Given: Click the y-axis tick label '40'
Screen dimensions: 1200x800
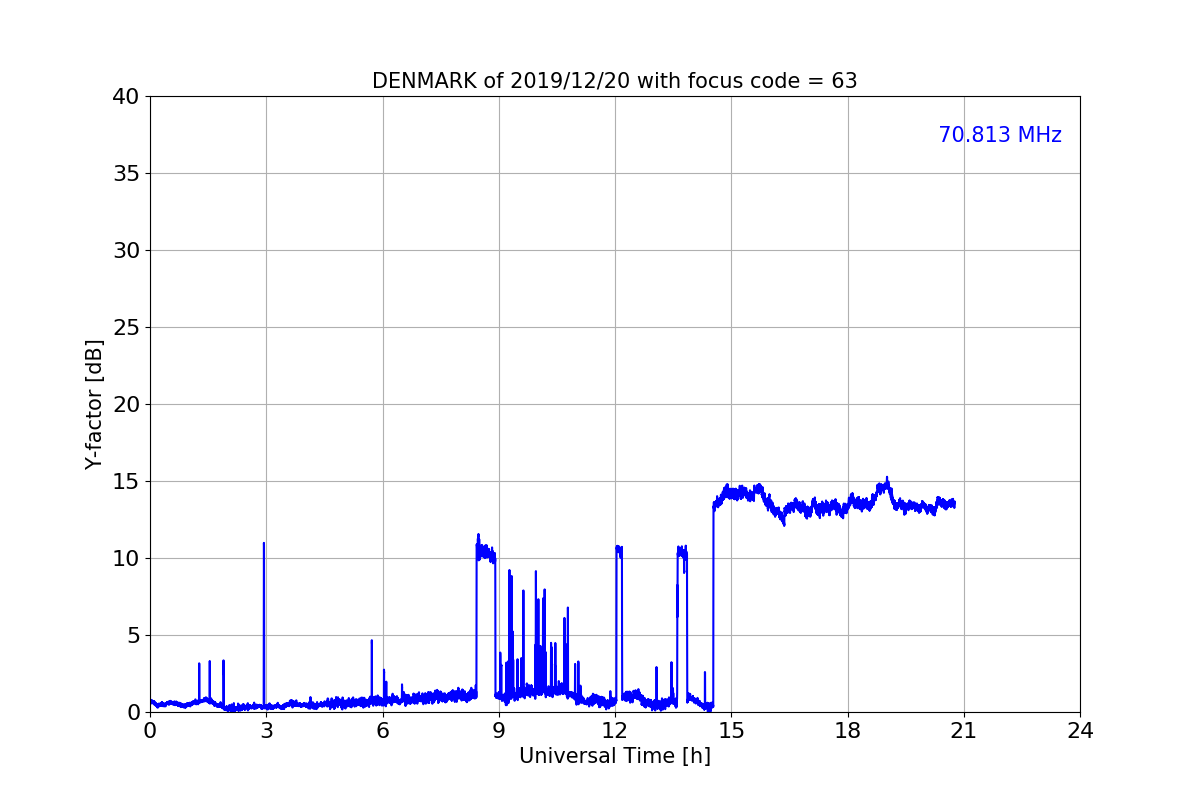Looking at the screenshot, I should pos(126,97).
